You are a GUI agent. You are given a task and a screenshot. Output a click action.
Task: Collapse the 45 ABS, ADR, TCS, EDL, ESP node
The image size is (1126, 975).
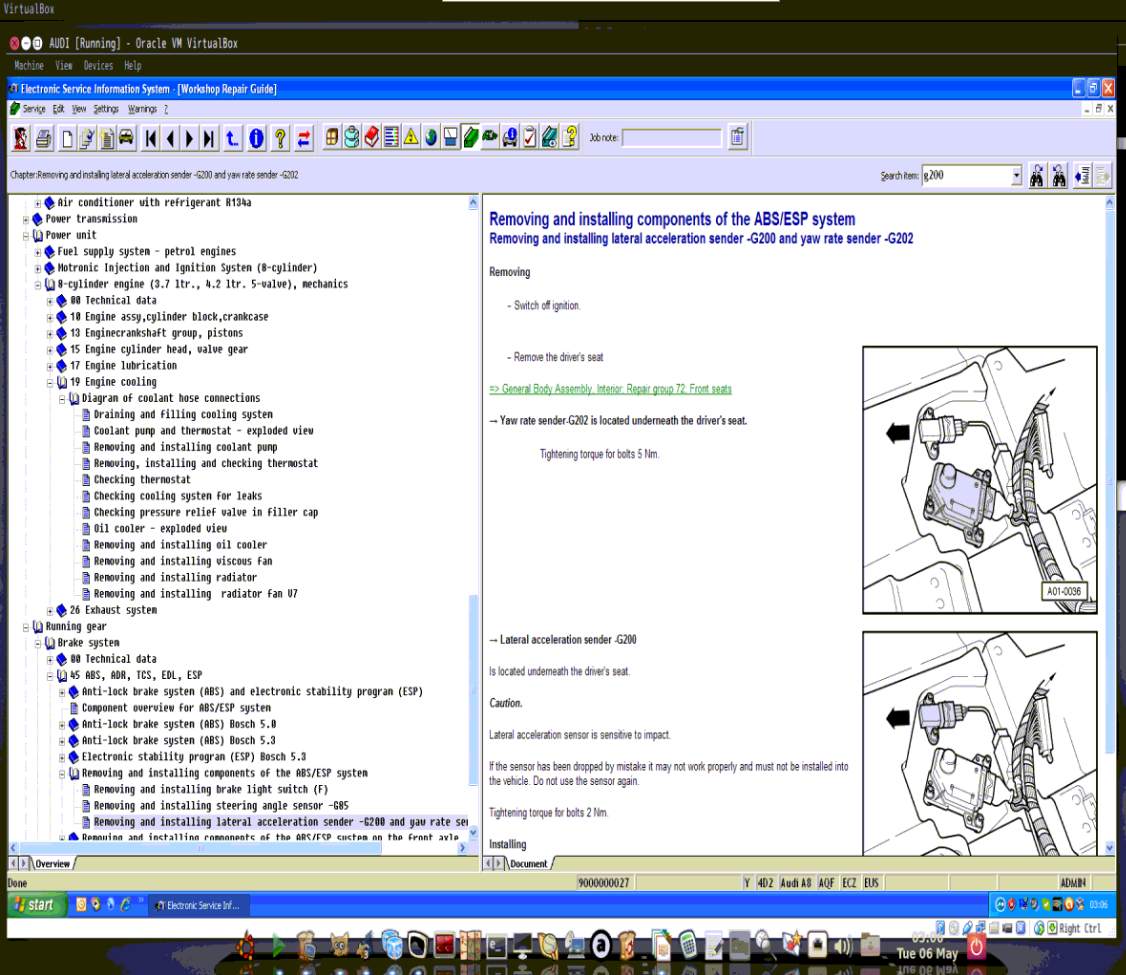pyautogui.click(x=50, y=676)
